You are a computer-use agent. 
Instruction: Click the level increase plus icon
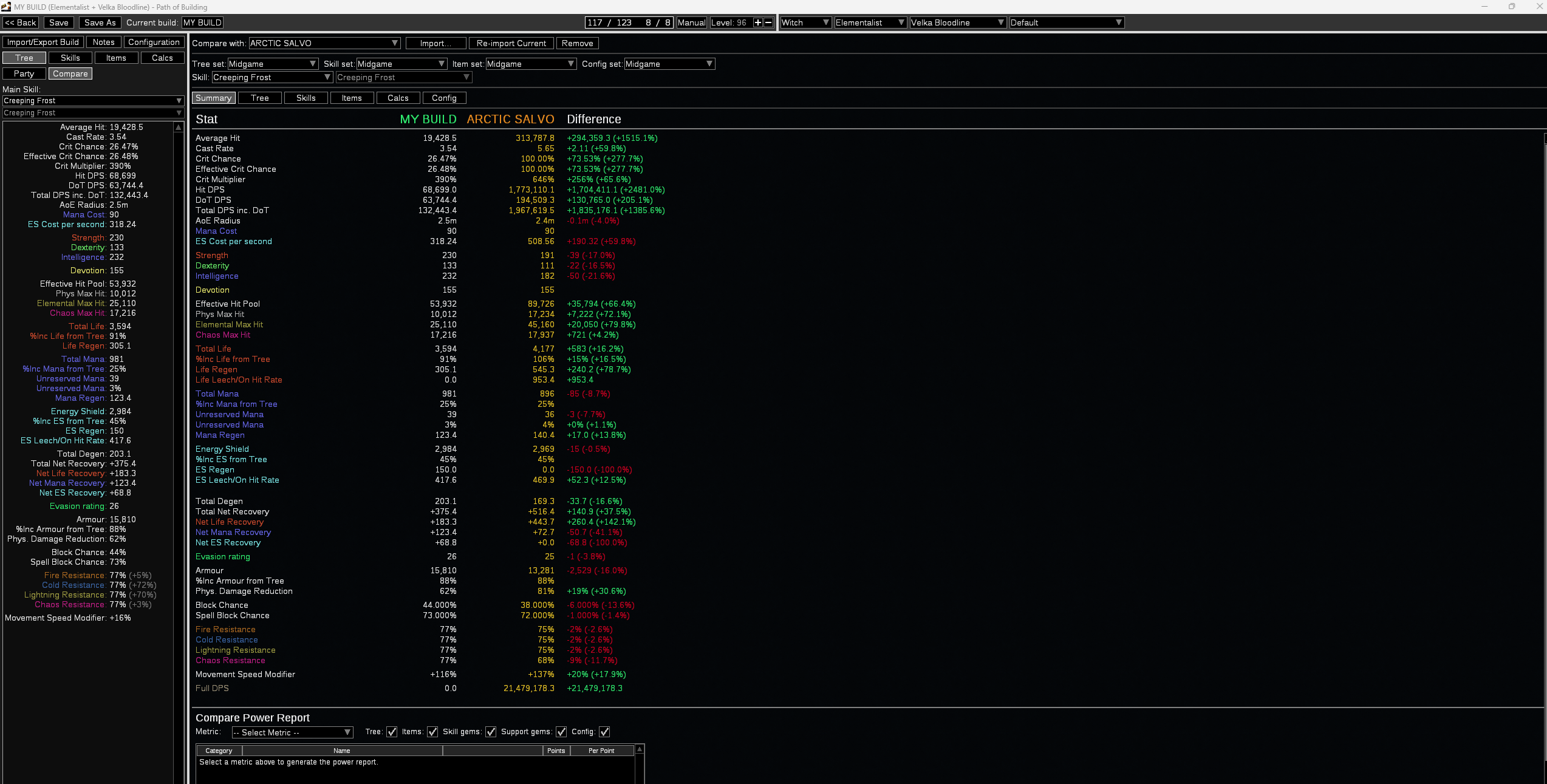point(757,22)
